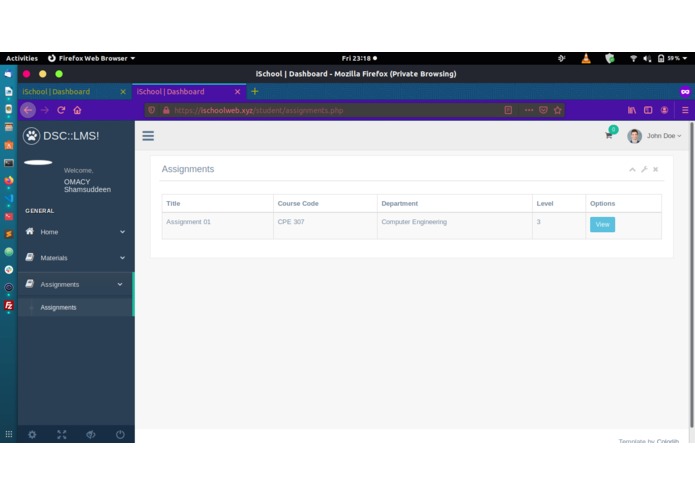Save page to Pocket
695x494 pixels.
[x=543, y=110]
